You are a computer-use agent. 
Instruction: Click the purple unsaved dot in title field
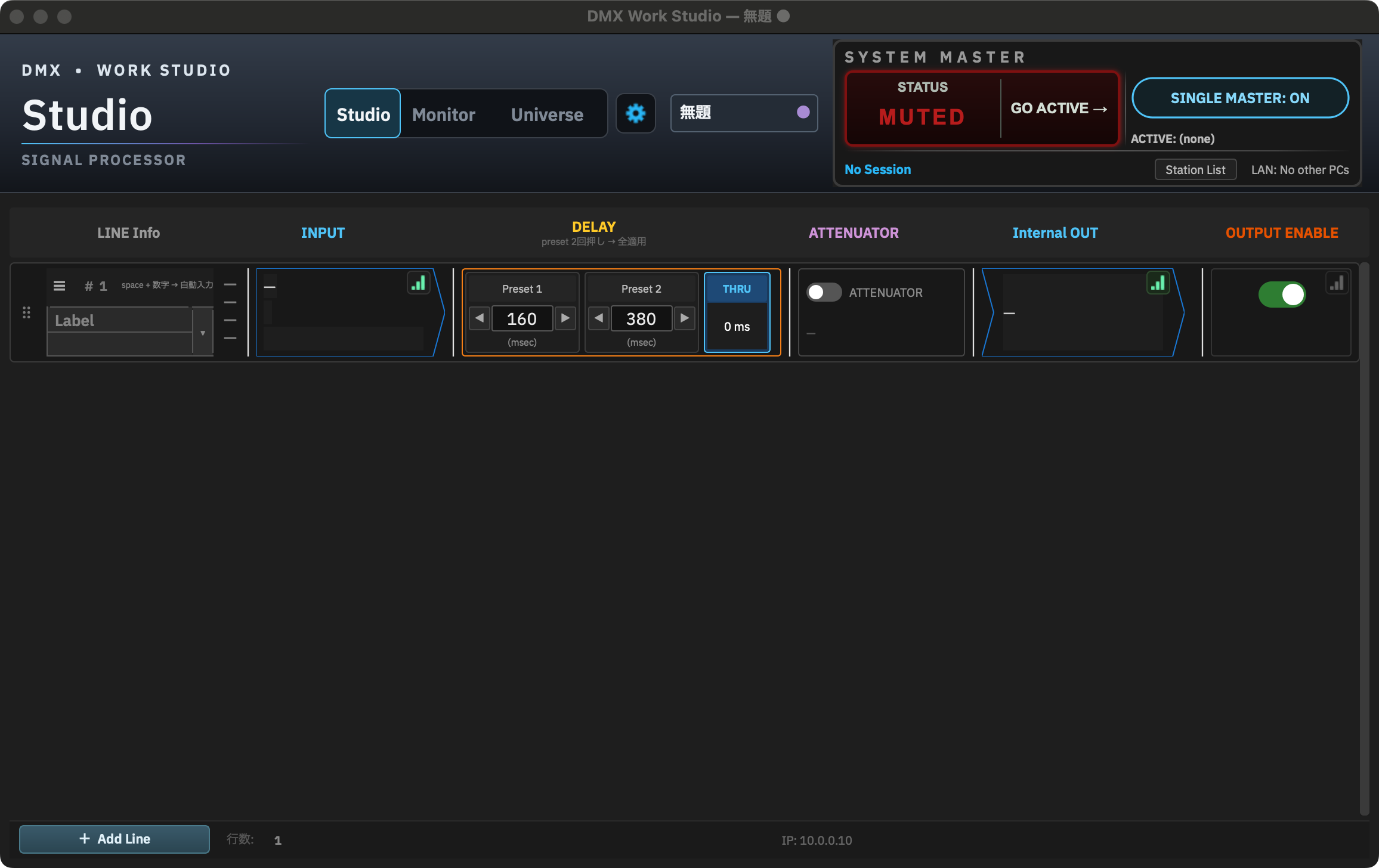tap(803, 112)
